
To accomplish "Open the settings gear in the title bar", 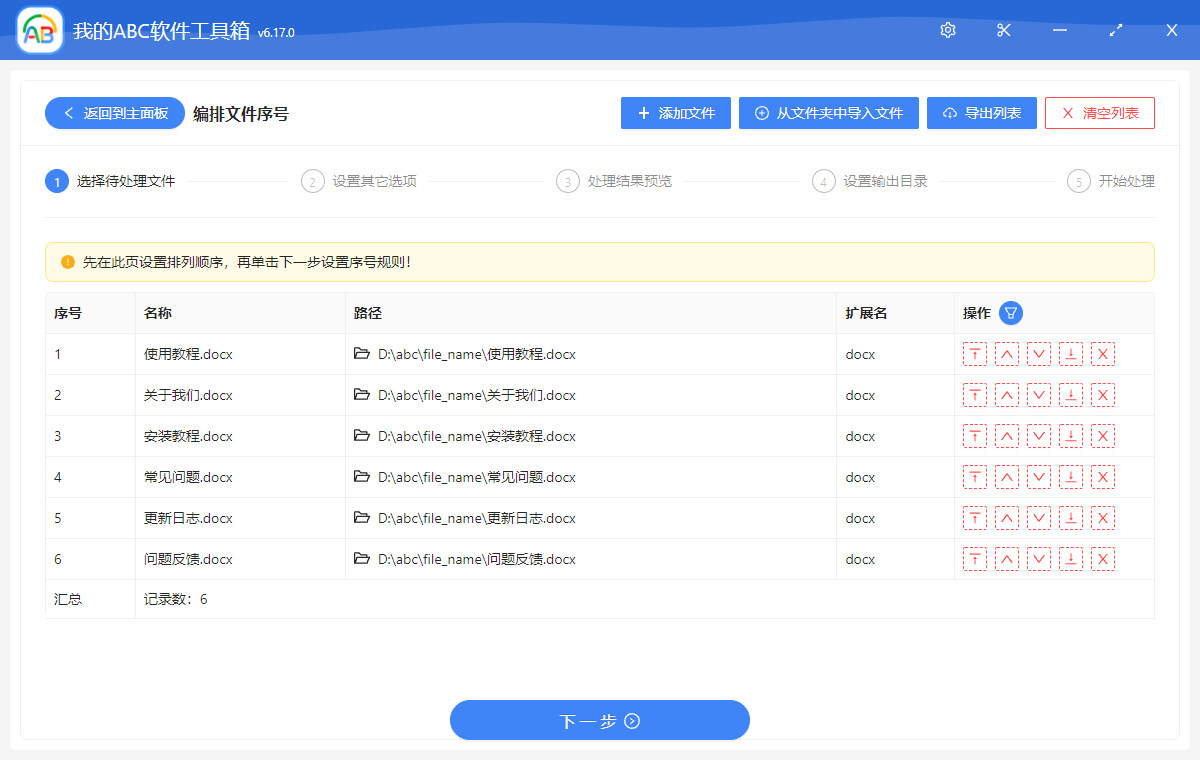I will click(x=947, y=30).
